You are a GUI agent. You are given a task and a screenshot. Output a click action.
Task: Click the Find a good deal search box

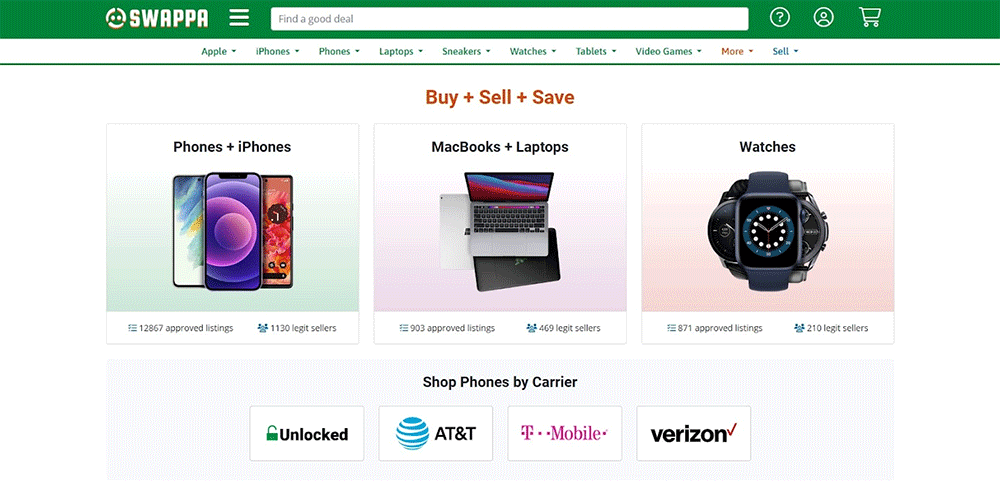click(509, 19)
